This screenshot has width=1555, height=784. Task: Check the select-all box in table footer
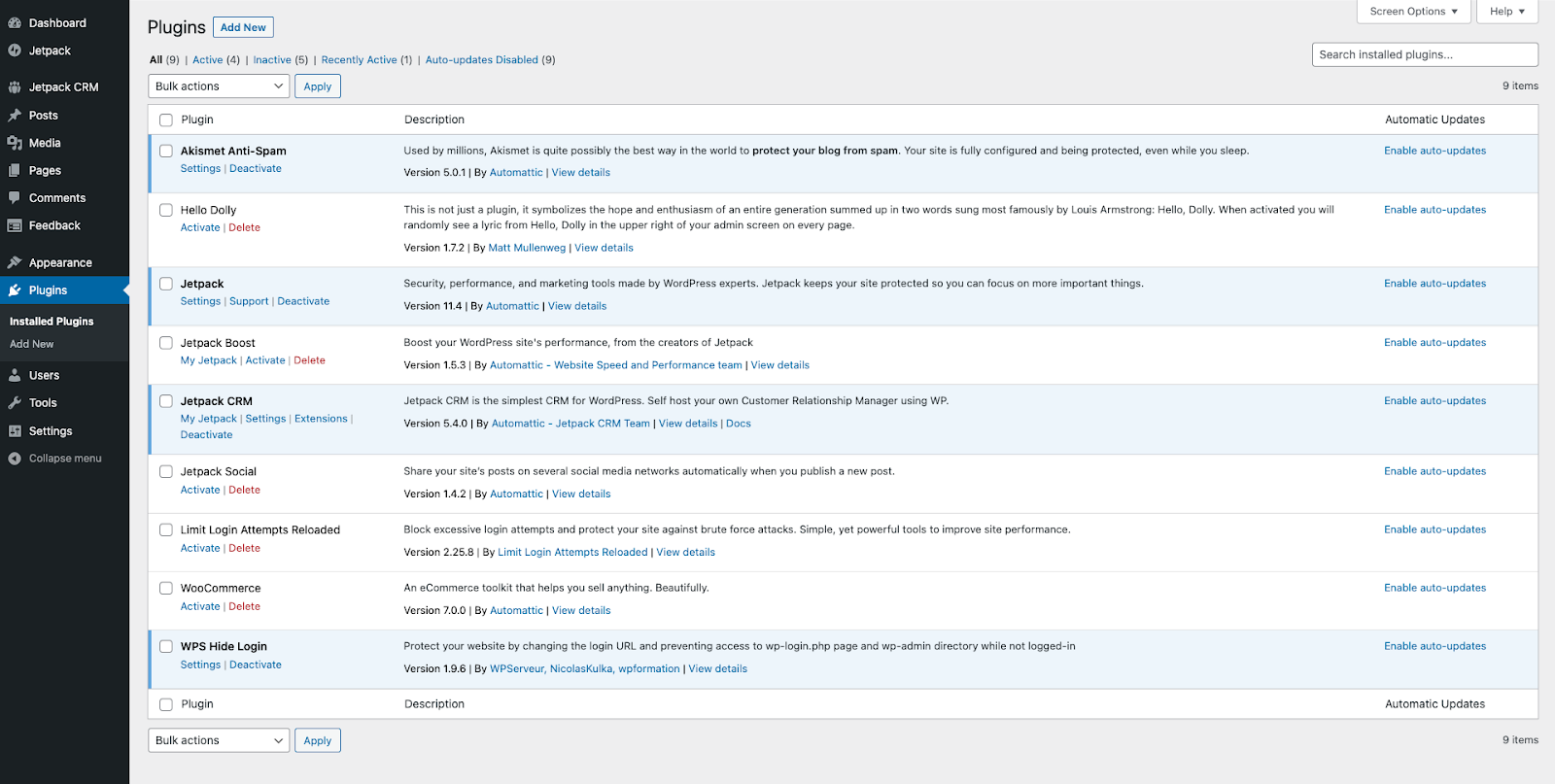tap(166, 704)
